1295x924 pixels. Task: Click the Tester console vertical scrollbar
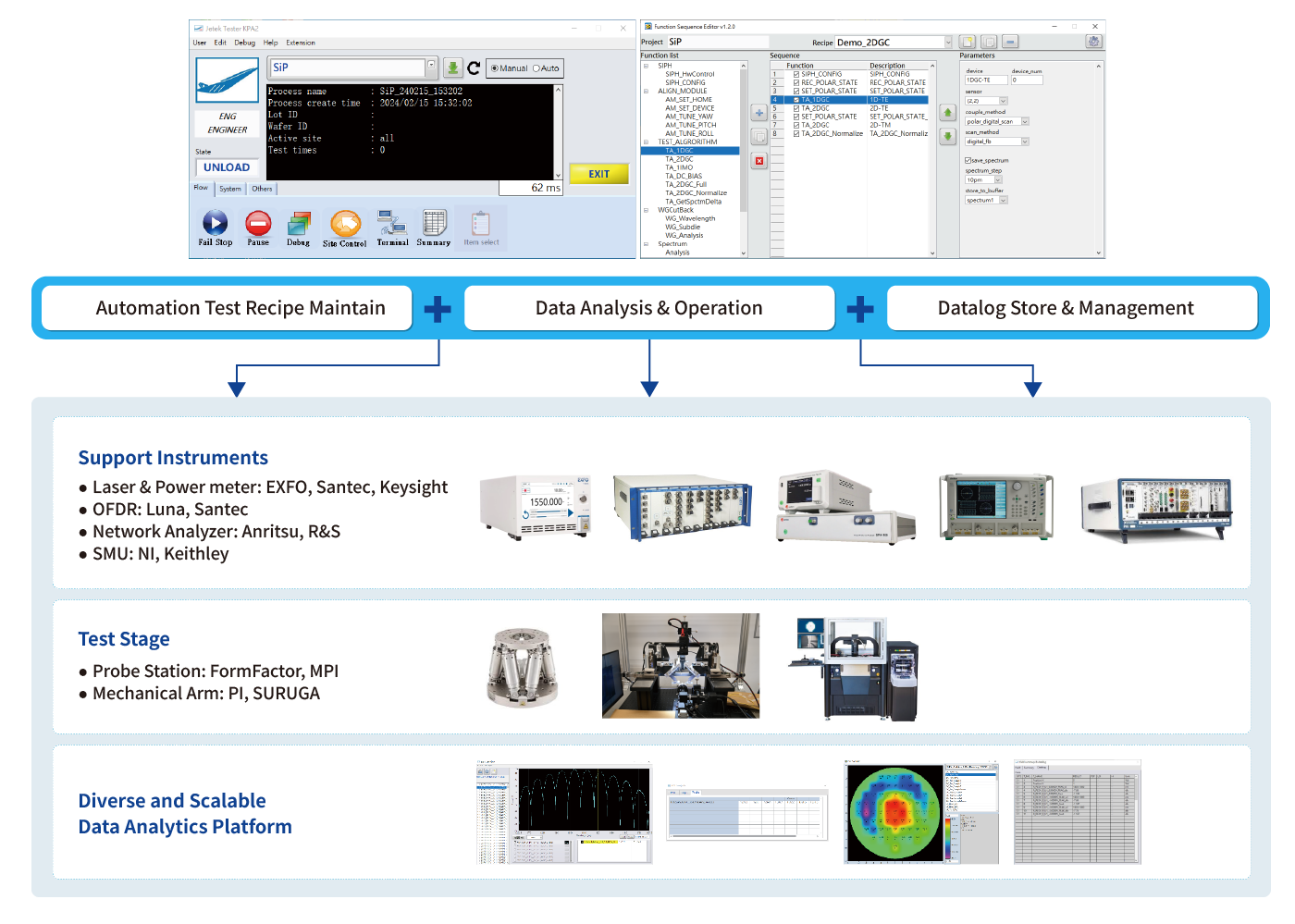[558, 131]
